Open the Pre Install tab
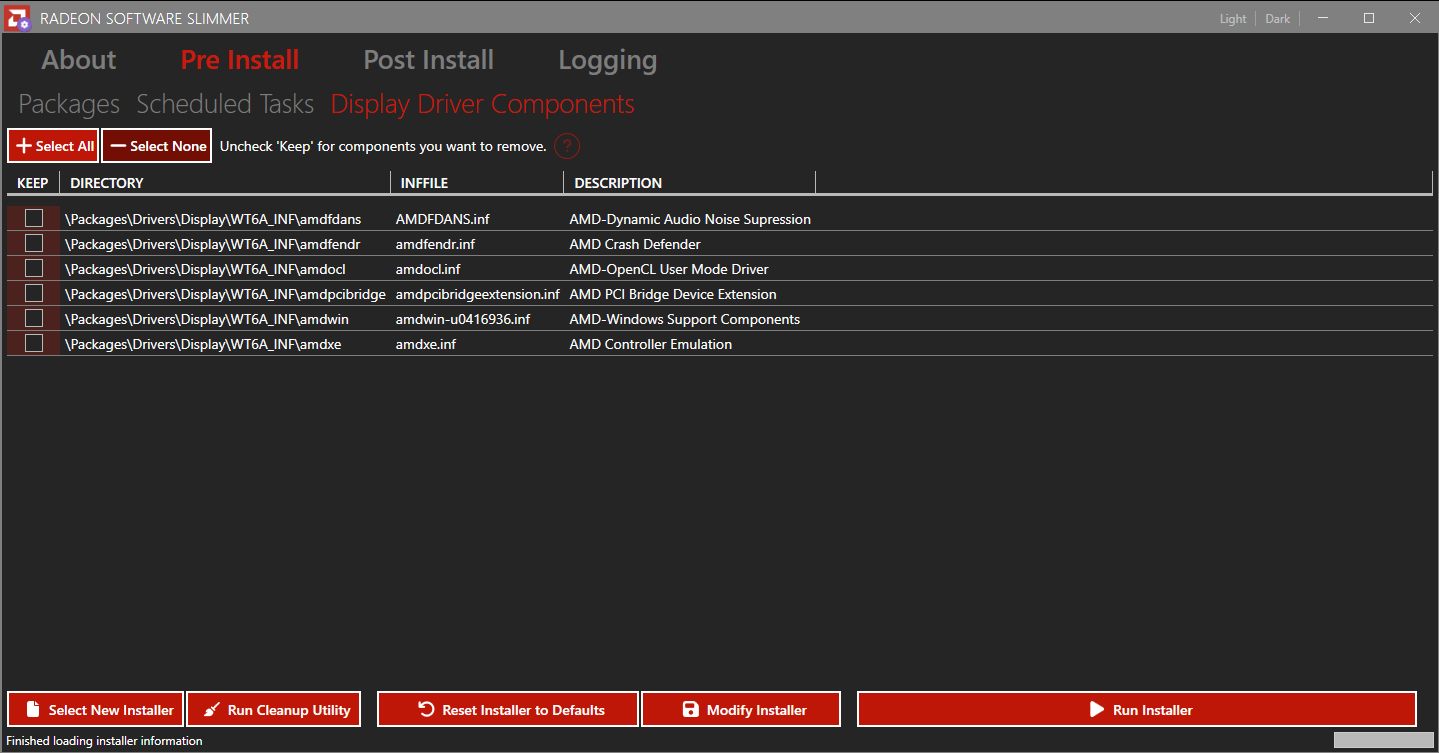1439x753 pixels. coord(240,60)
